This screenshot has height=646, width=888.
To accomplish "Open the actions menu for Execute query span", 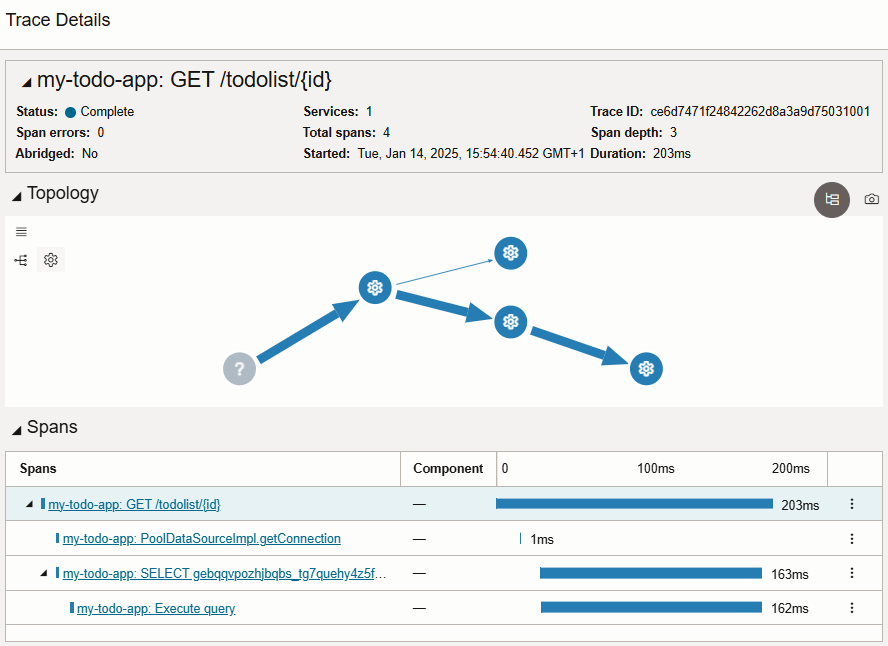I will 851,608.
